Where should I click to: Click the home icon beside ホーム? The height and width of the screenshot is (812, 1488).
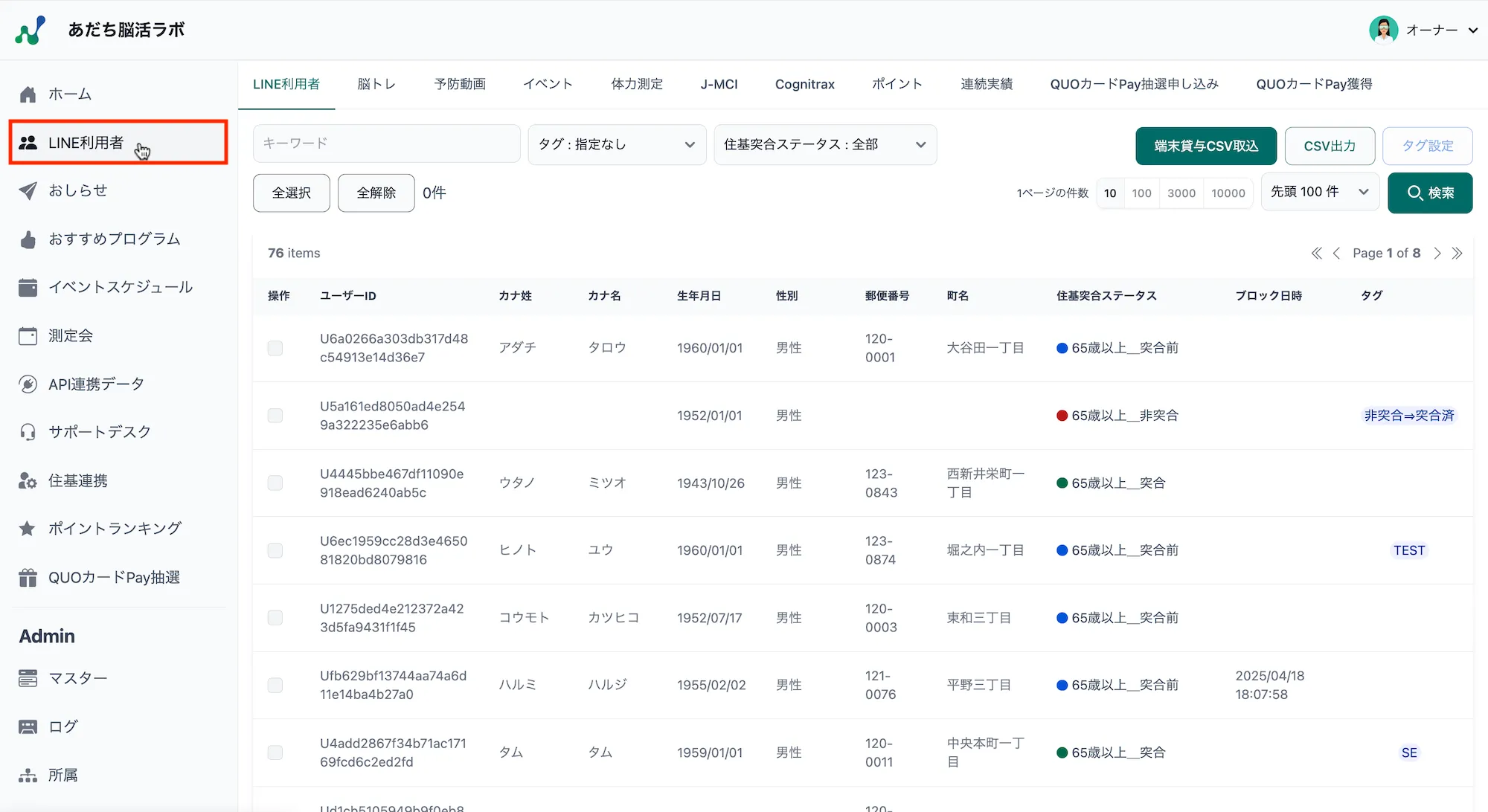pos(28,94)
